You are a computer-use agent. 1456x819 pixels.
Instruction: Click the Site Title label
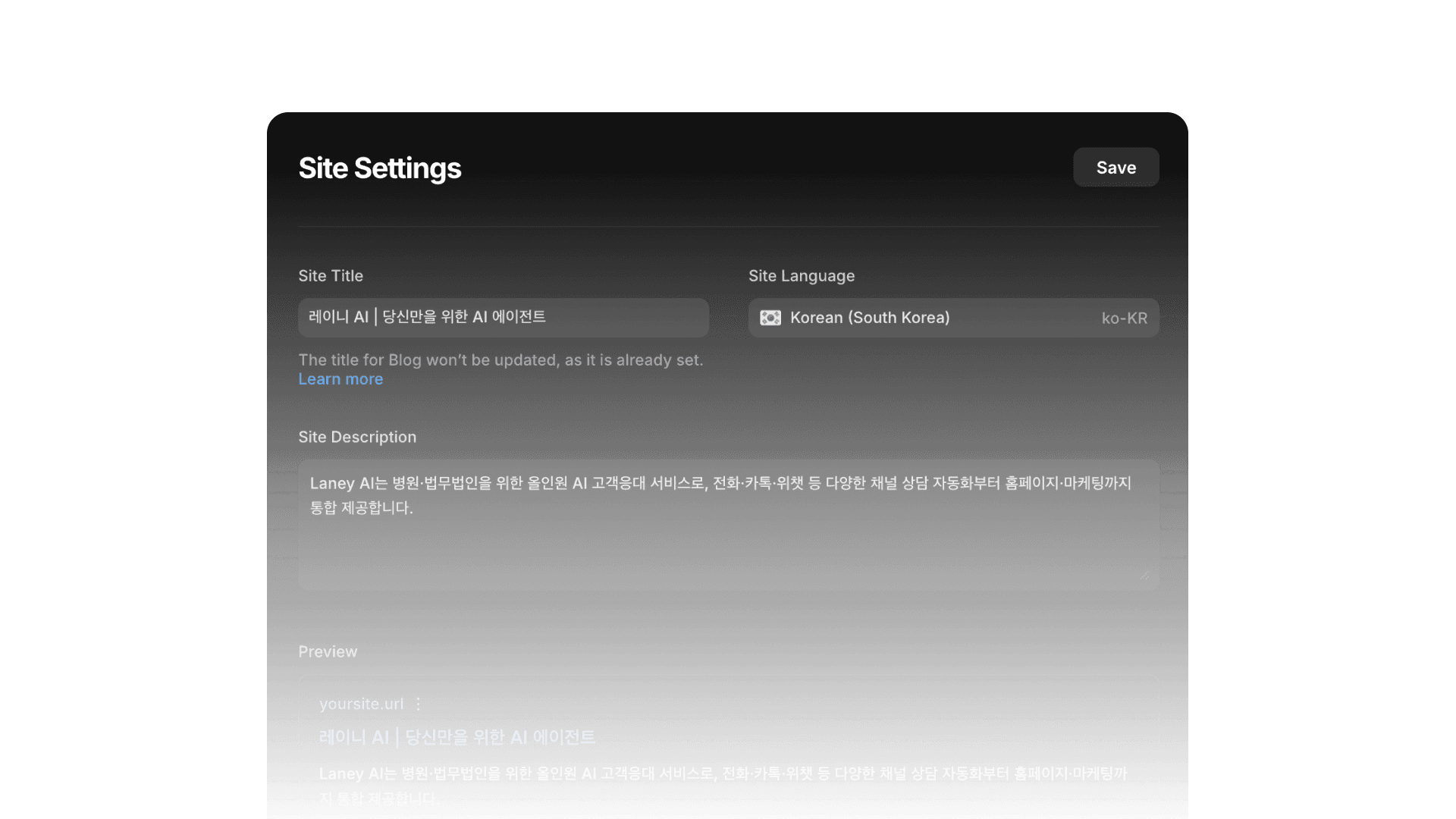coord(331,276)
